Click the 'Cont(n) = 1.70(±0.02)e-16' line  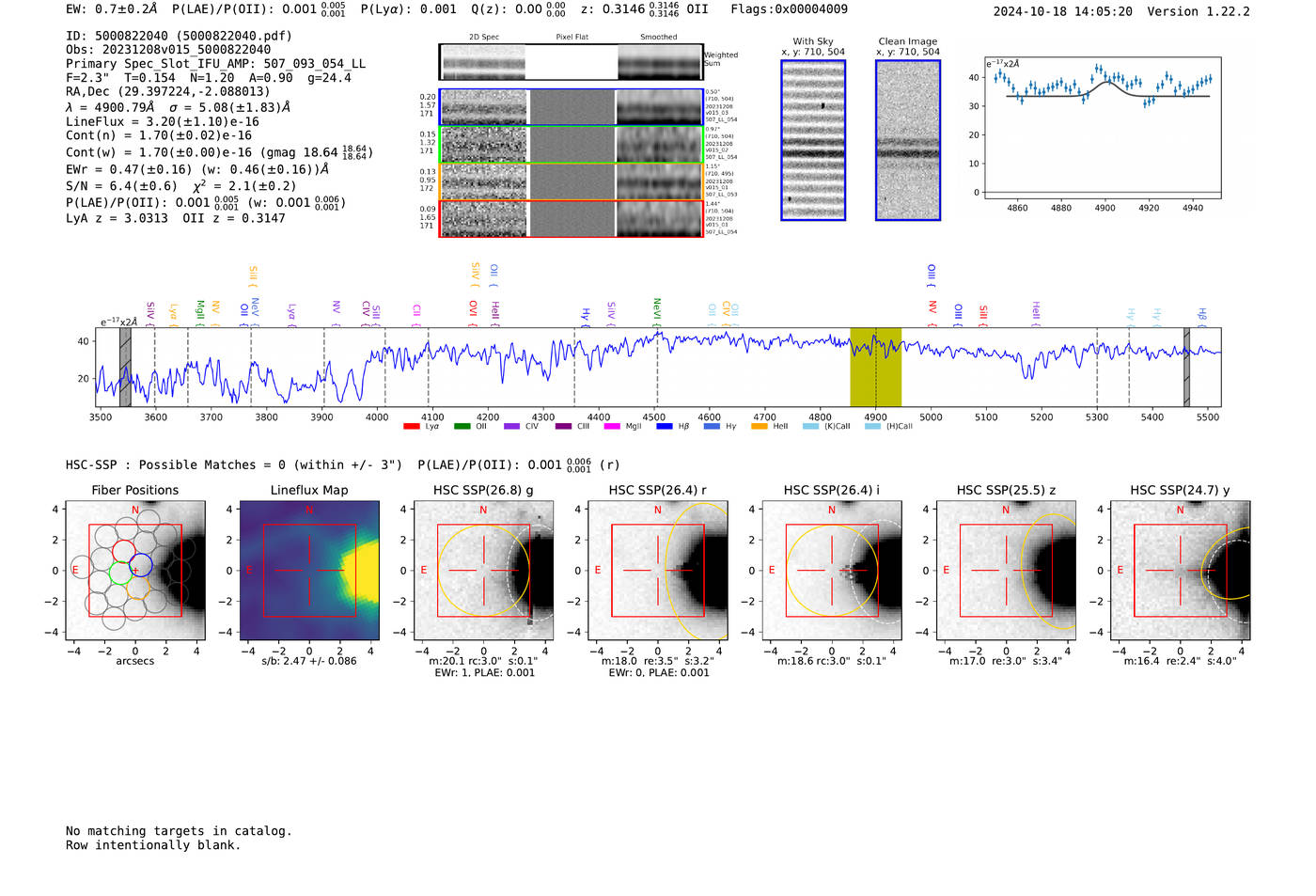tap(159, 135)
